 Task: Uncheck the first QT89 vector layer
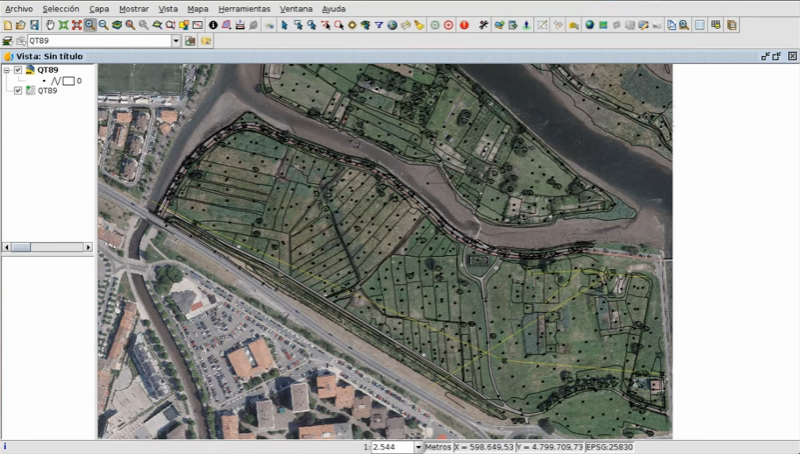tap(18, 70)
